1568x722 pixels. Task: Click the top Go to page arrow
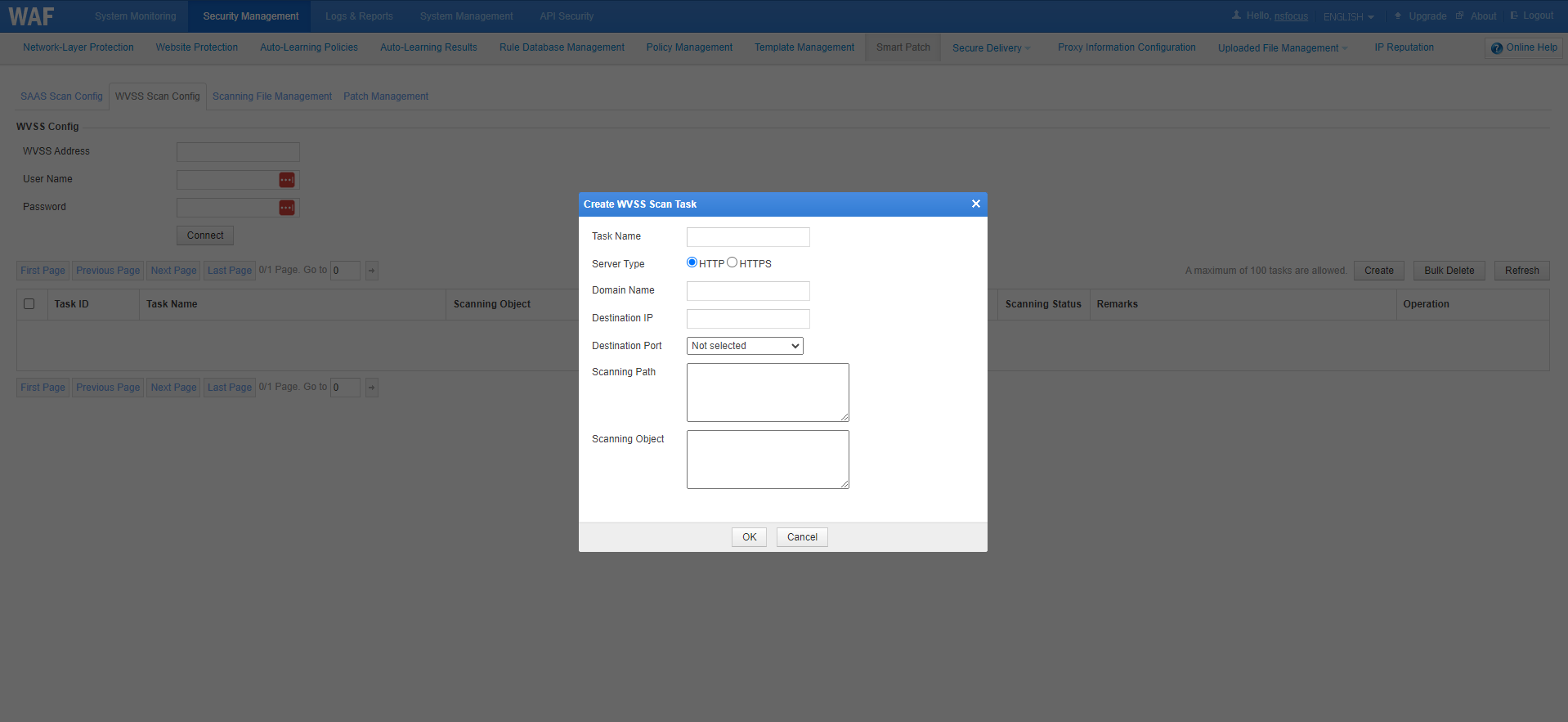[372, 271]
